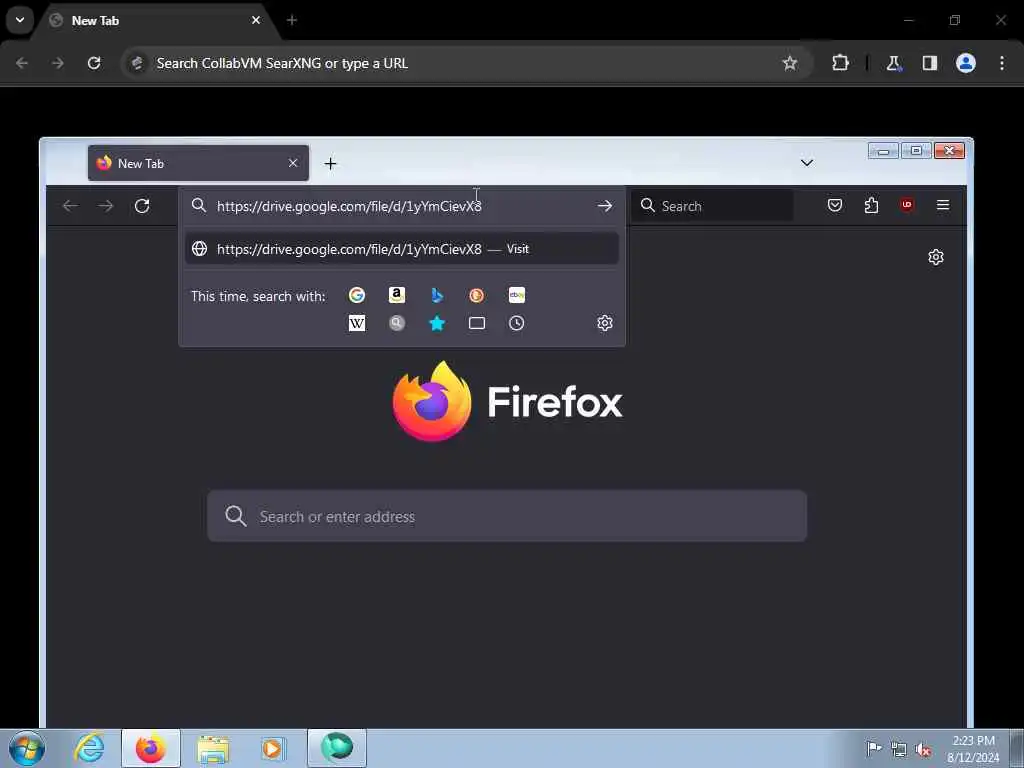This screenshot has width=1024, height=768.
Task: Open Windows Media Player on taskbar
Action: pos(273,748)
